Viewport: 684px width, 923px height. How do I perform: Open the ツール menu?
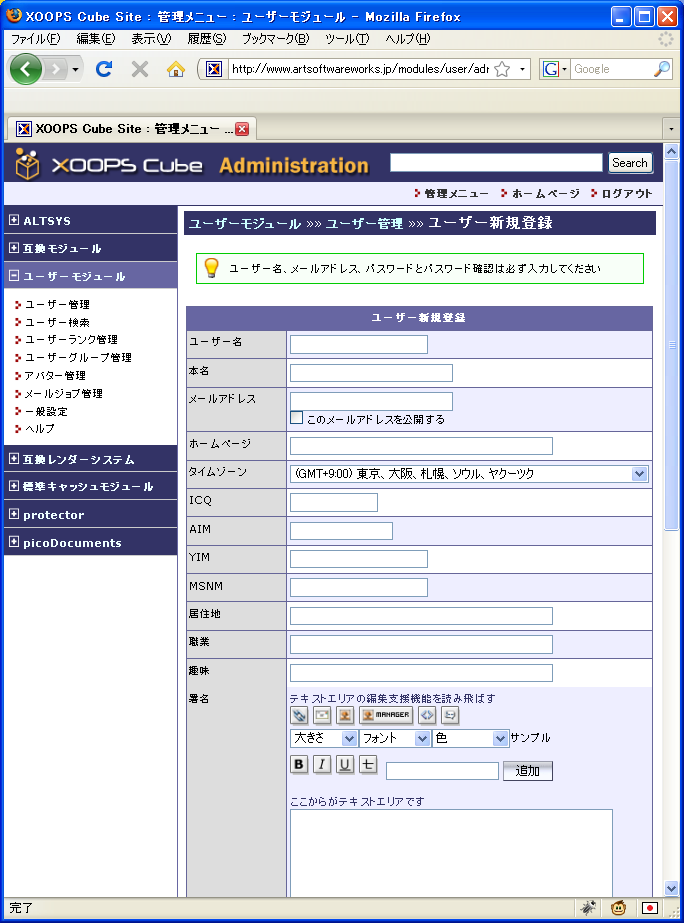346,38
